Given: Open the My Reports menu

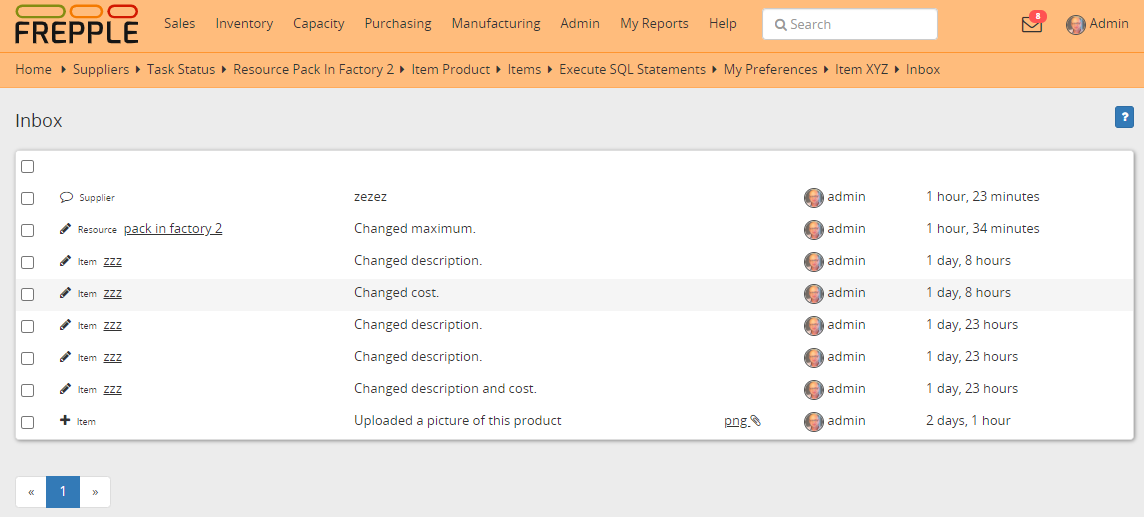Looking at the screenshot, I should pyautogui.click(x=654, y=24).
